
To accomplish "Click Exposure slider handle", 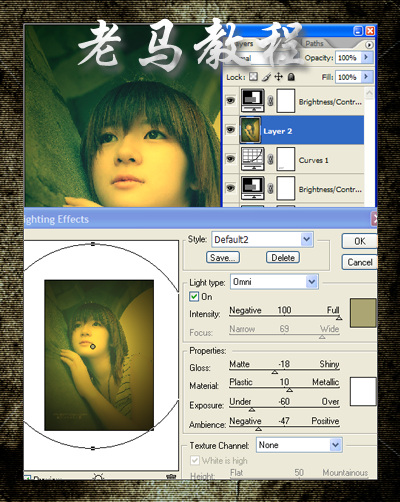I will click(x=252, y=409).
